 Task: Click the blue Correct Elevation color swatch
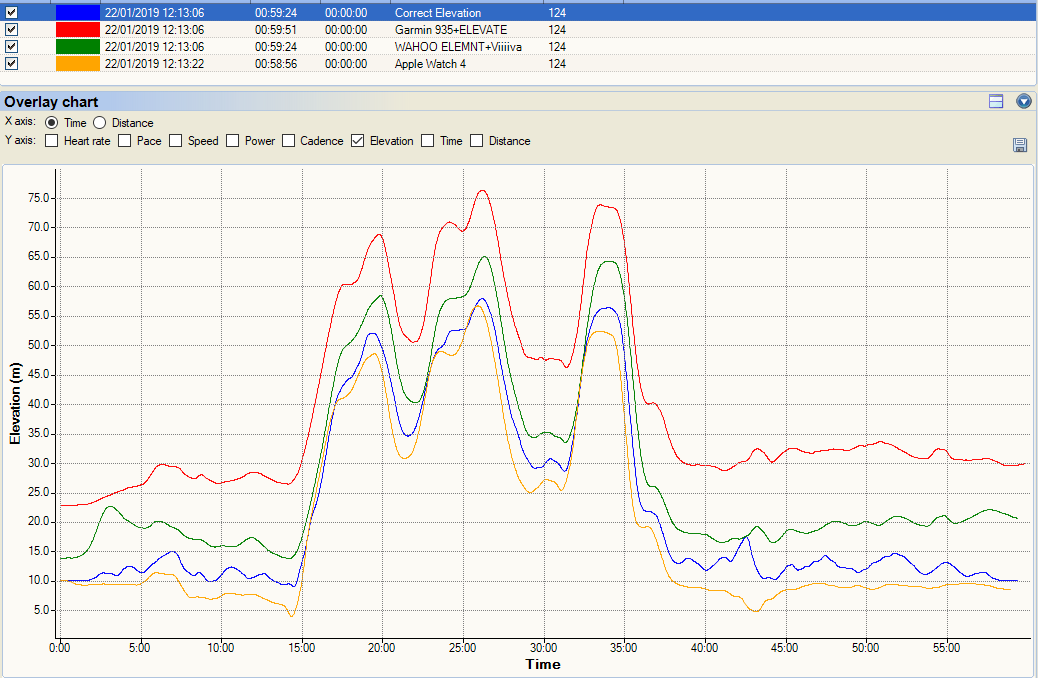pos(77,13)
